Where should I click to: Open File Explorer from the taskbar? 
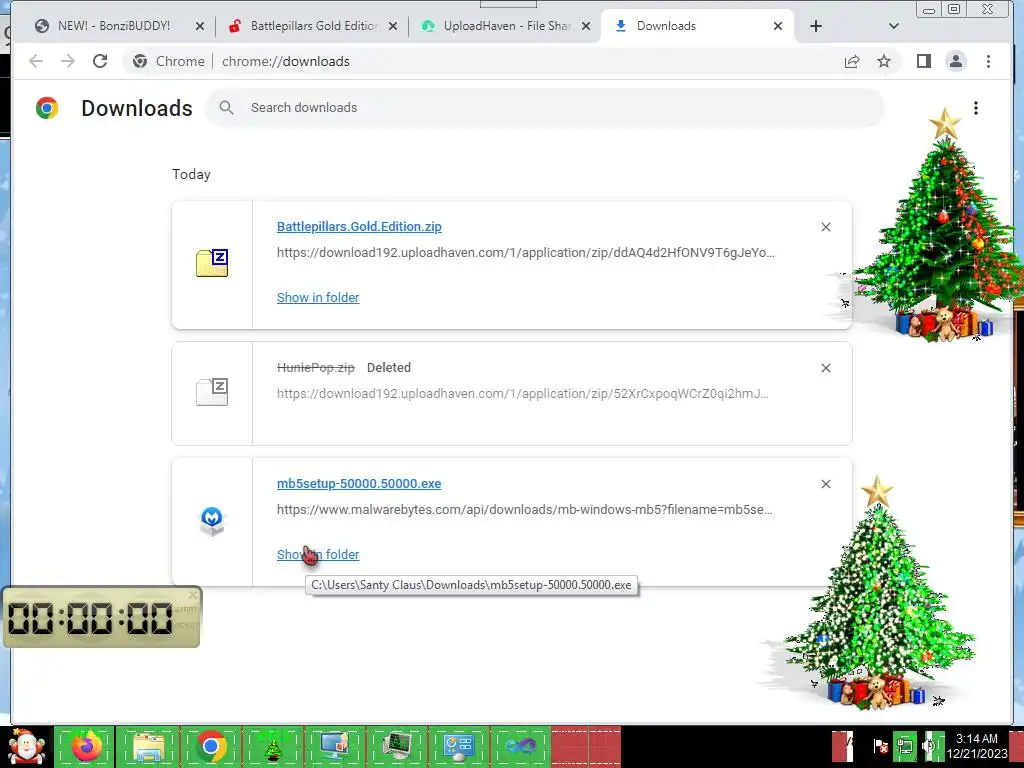148,746
